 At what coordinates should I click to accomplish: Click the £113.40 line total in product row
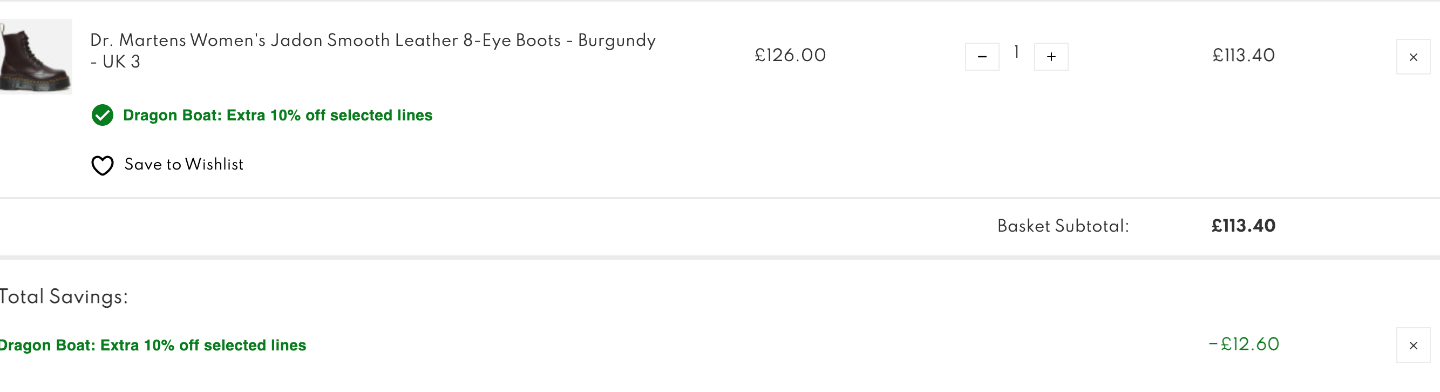coord(1244,56)
